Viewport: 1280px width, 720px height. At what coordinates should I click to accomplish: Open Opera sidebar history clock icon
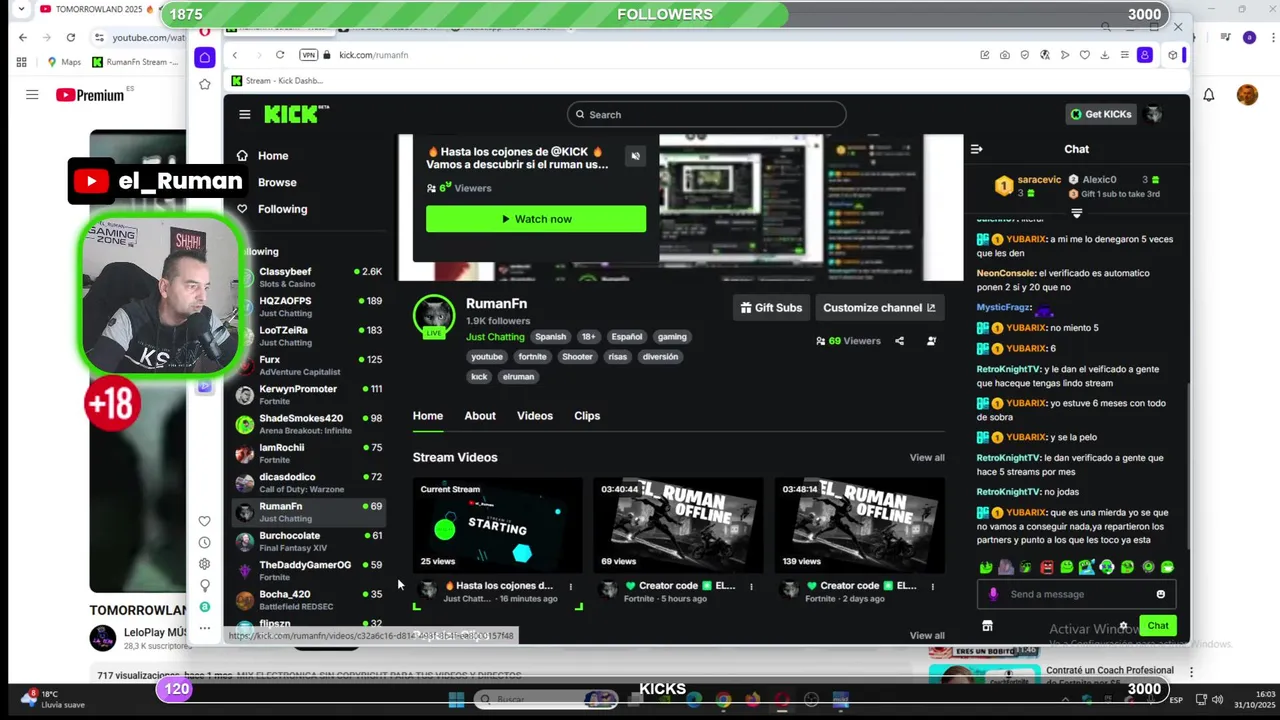pos(204,543)
